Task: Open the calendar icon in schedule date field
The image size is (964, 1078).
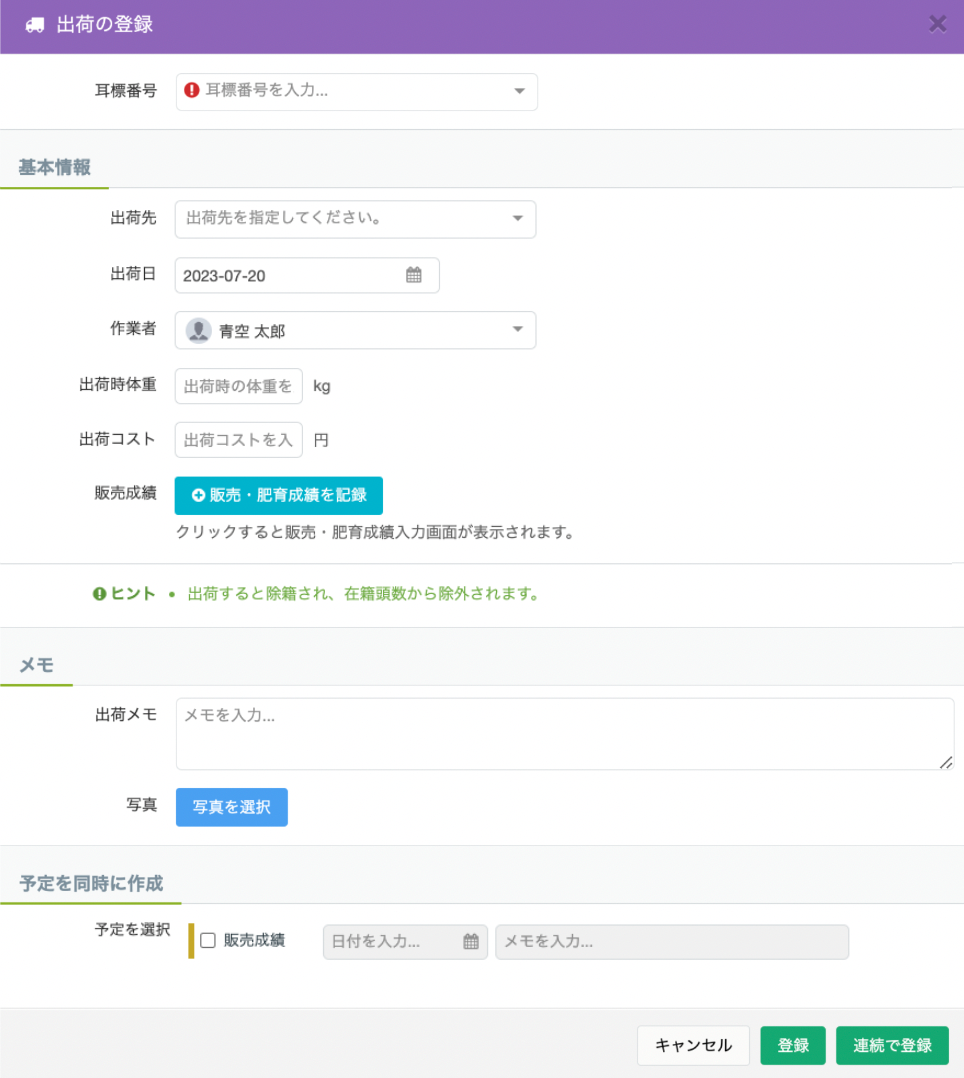Action: coord(471,941)
